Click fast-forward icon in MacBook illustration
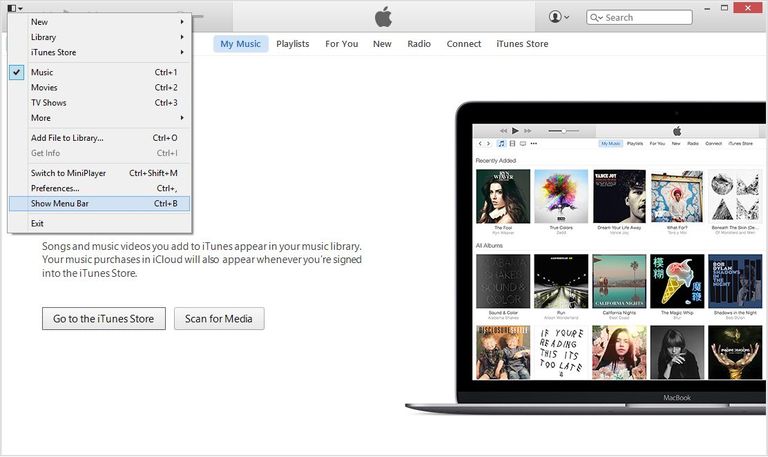This screenshot has height=457, width=768. pyautogui.click(x=528, y=131)
